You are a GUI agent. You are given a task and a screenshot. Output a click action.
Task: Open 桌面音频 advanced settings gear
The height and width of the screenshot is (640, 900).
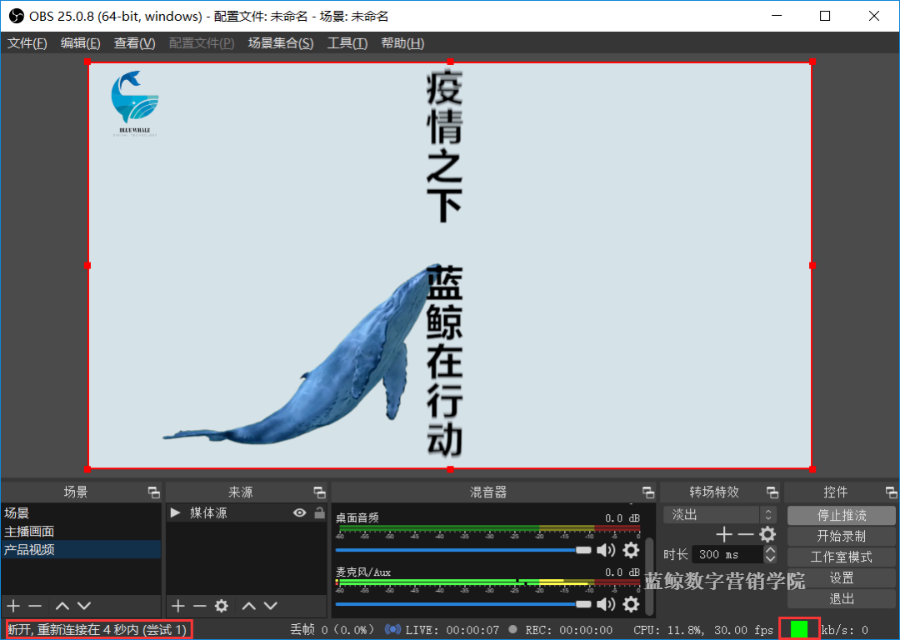point(630,550)
